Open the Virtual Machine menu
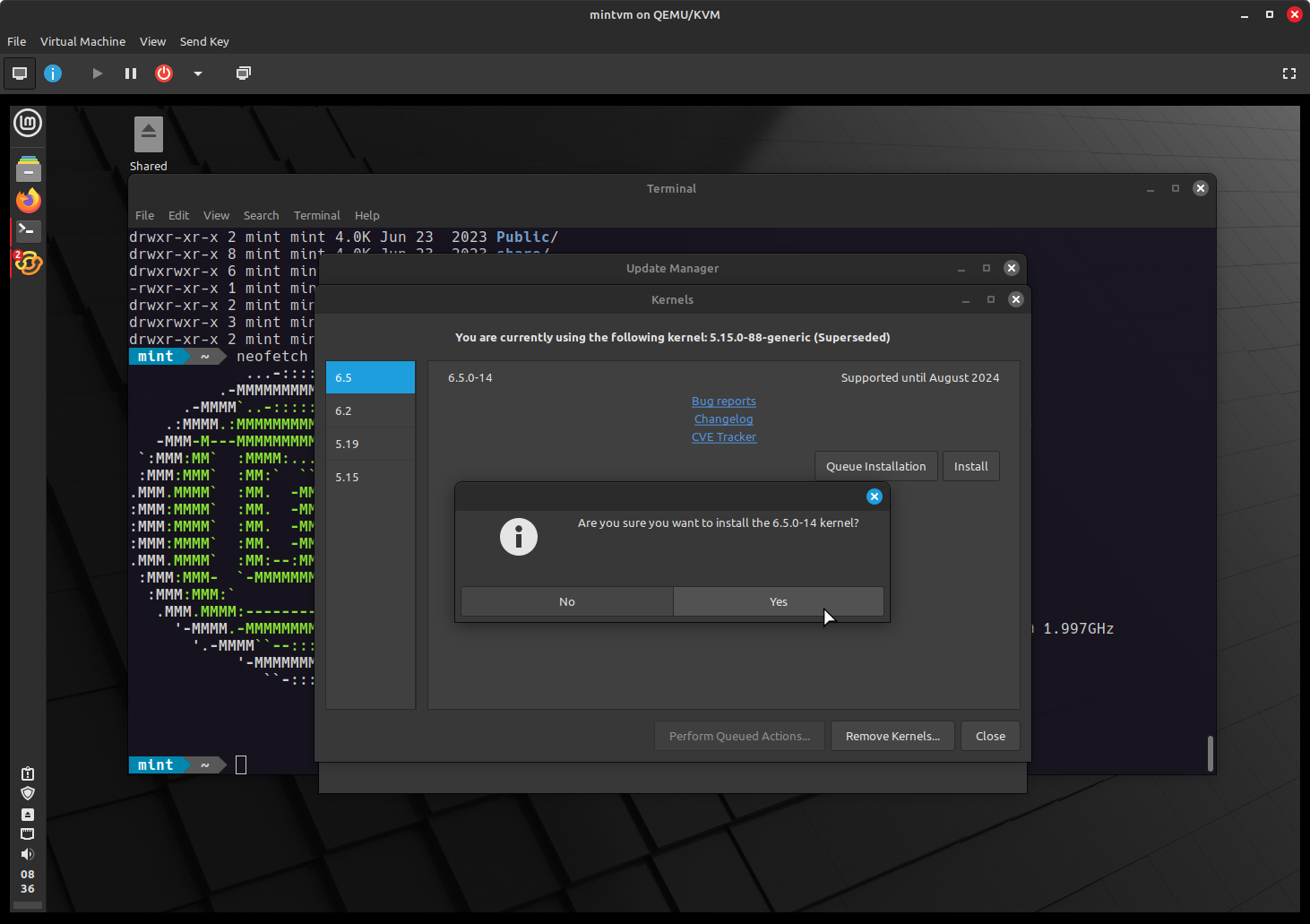 point(82,41)
